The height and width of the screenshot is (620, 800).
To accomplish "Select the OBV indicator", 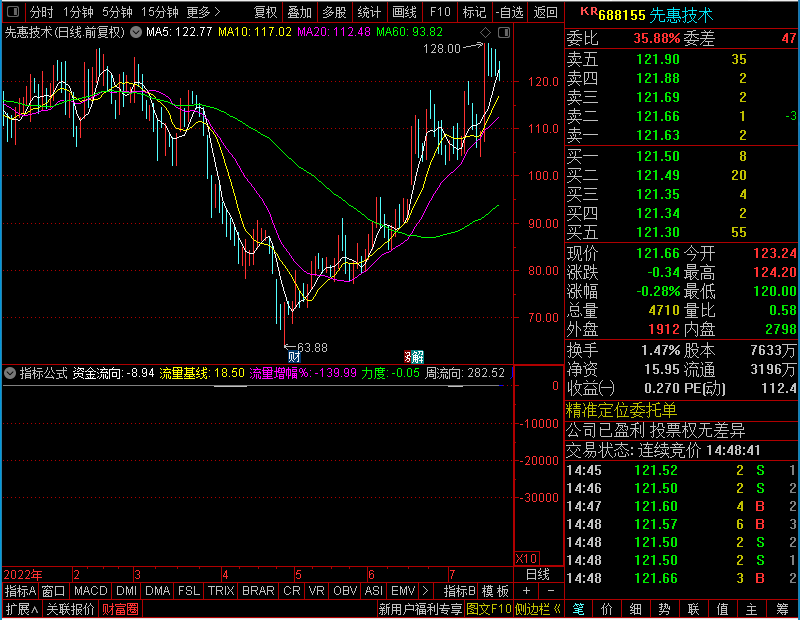I will click(344, 591).
